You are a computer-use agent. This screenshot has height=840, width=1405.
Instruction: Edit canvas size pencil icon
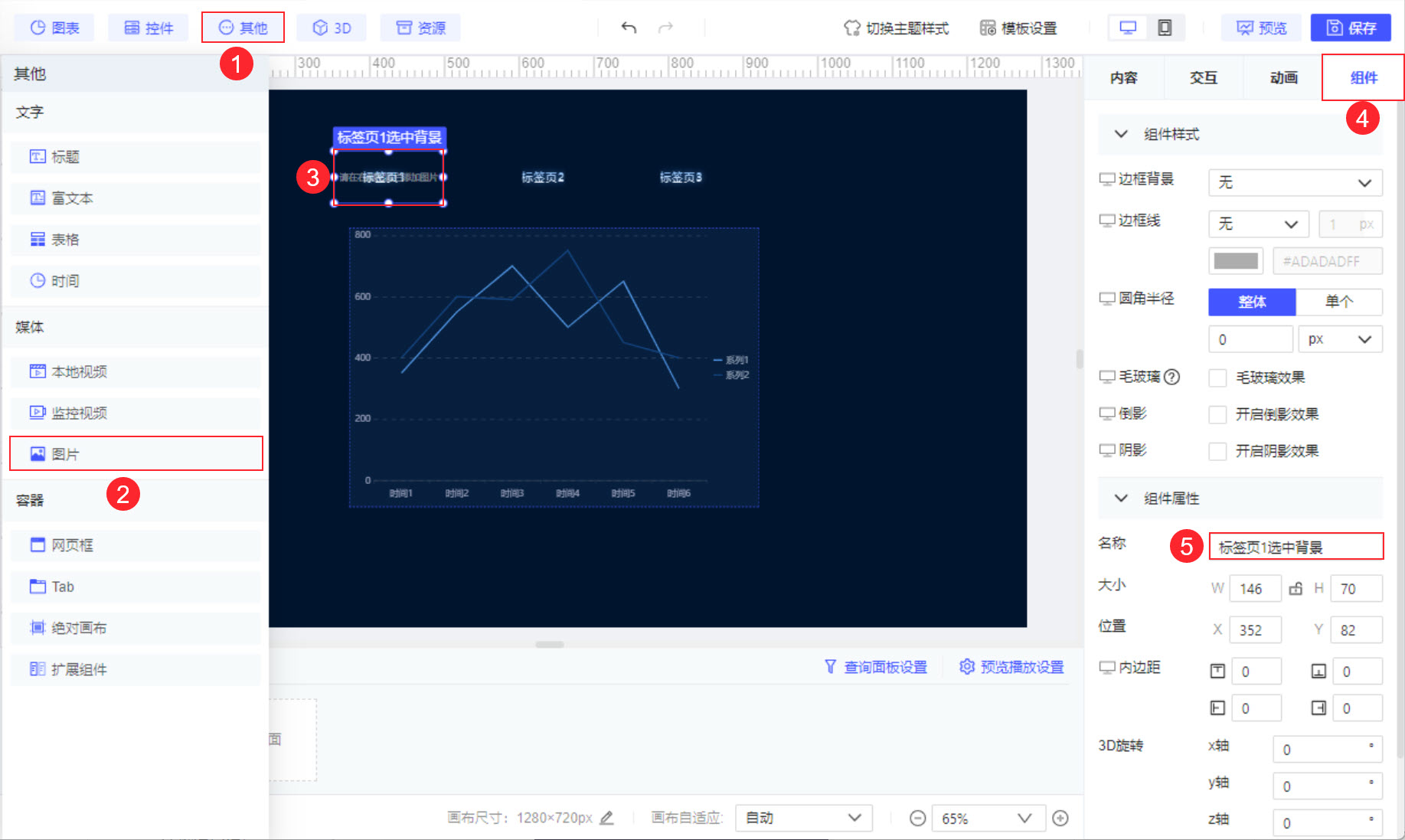tap(606, 818)
